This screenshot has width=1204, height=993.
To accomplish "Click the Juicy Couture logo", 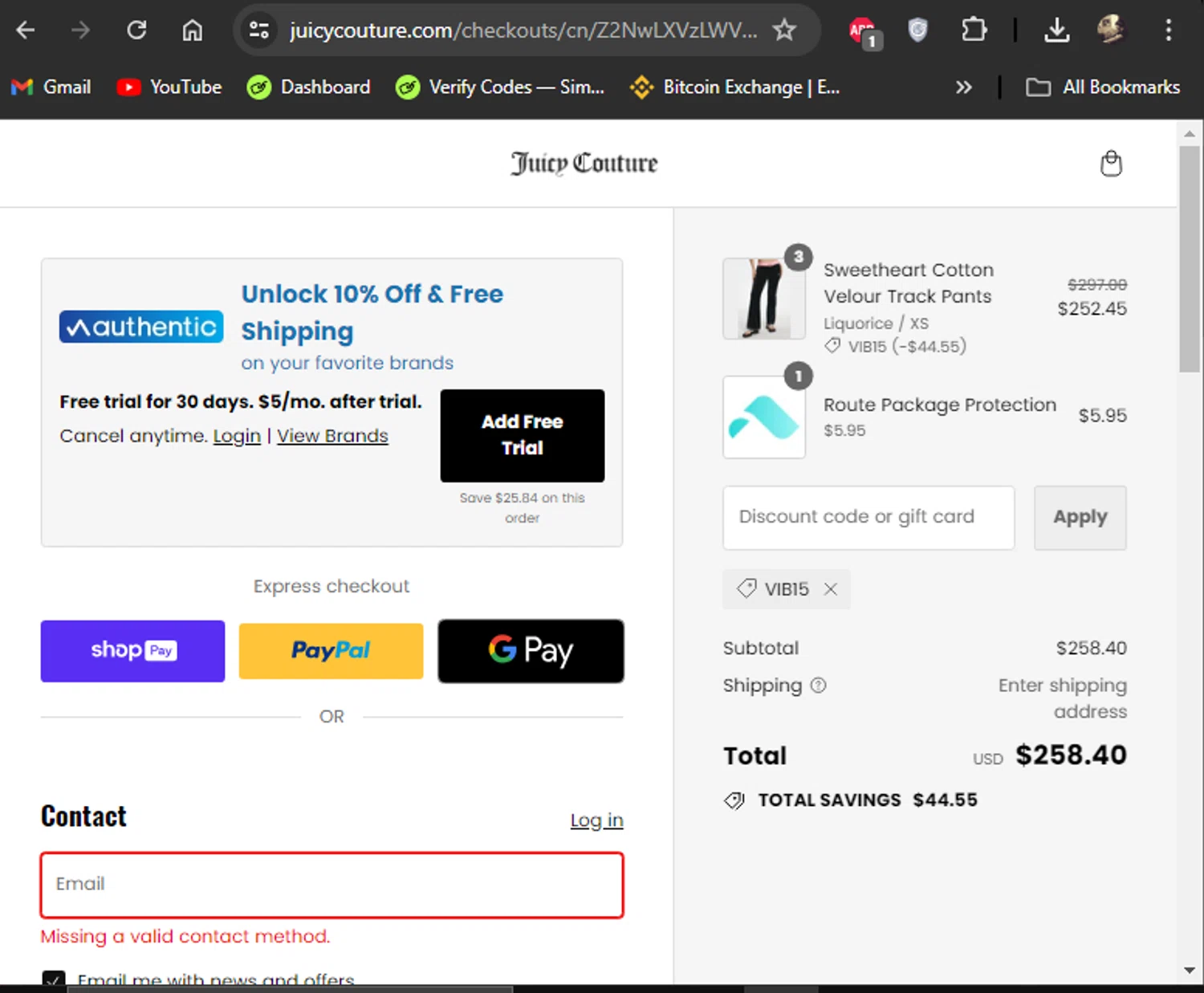I will (584, 163).
